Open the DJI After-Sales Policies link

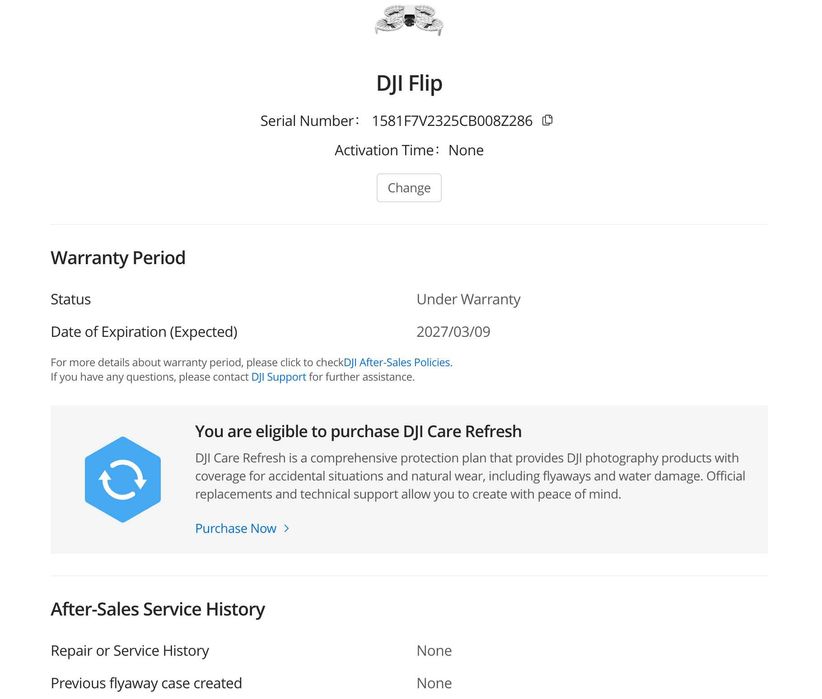pos(398,362)
